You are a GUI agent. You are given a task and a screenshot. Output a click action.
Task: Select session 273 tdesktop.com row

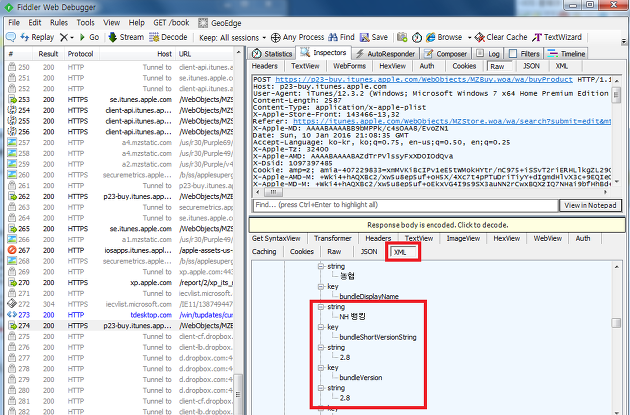tap(120, 315)
